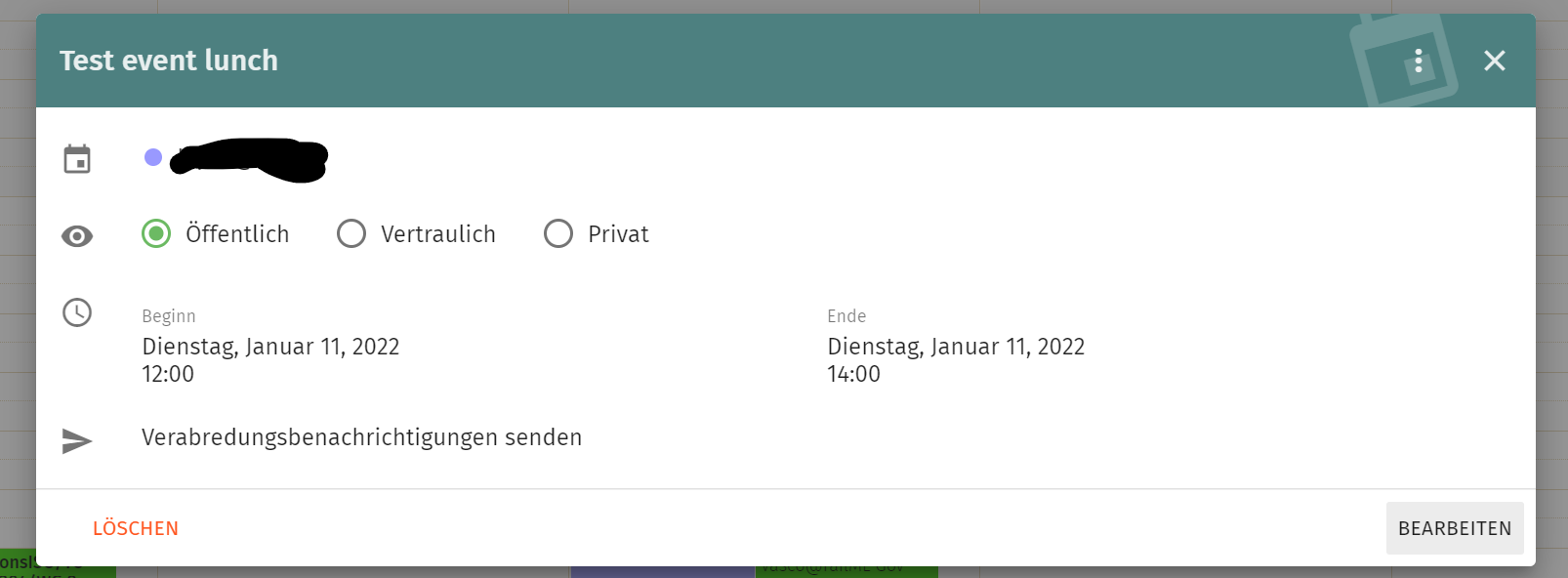Image resolution: width=1568 pixels, height=578 pixels.
Task: Click Verabredungsbenachrichtigungen senden
Action: [361, 437]
